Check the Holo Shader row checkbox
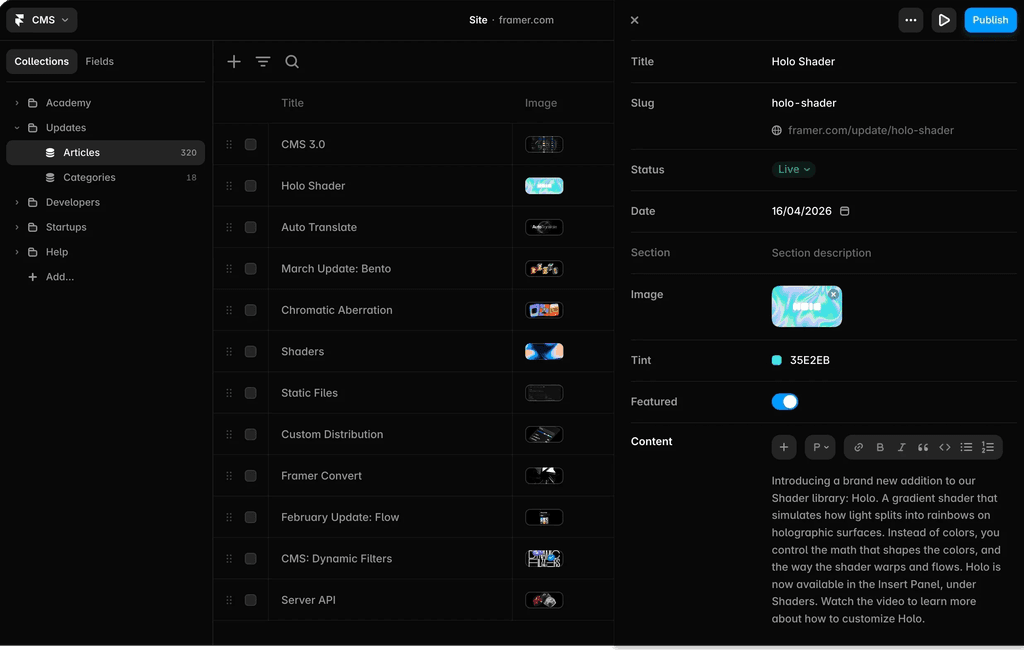 point(251,186)
